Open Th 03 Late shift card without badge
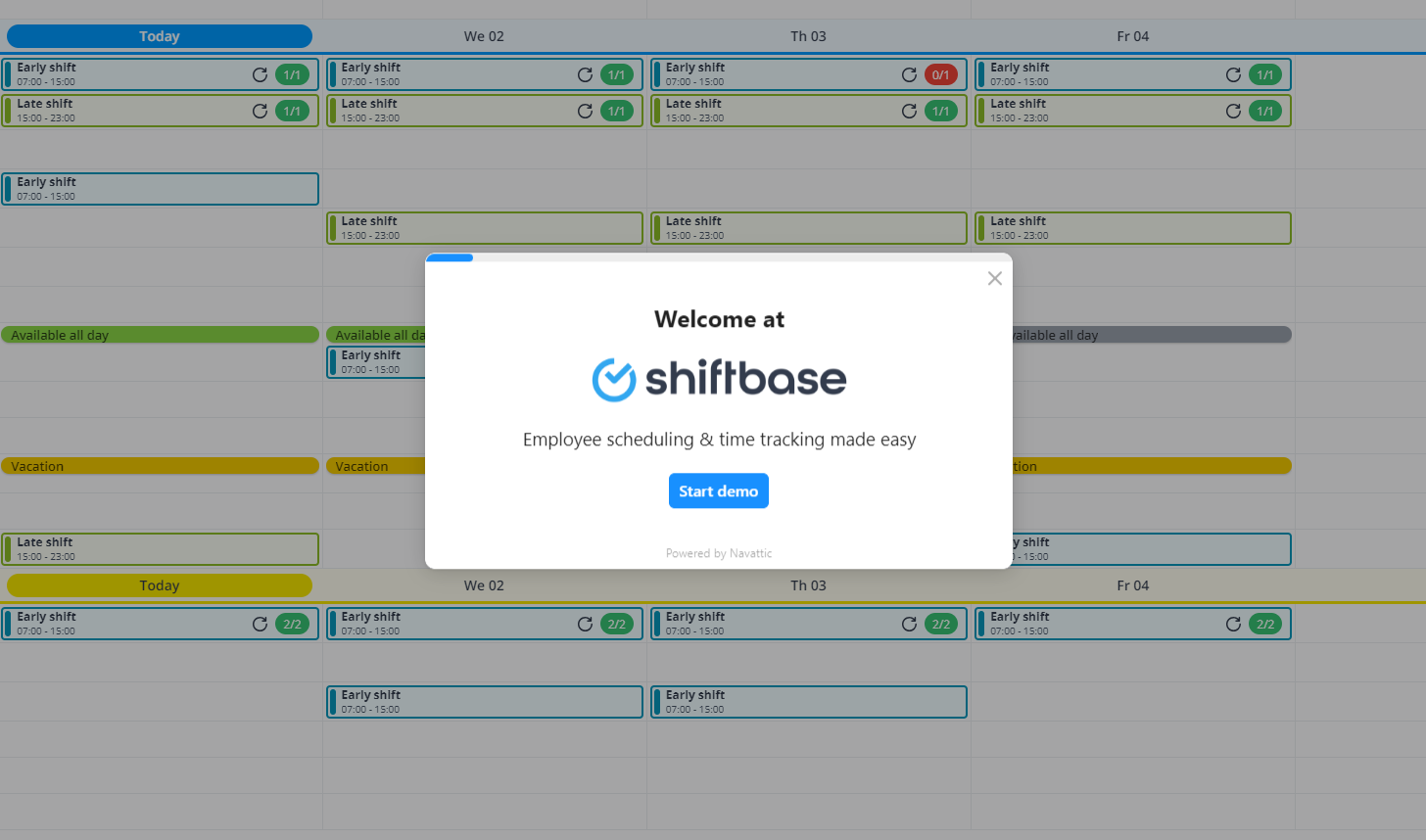Viewport: 1426px width, 840px height. 808,228
